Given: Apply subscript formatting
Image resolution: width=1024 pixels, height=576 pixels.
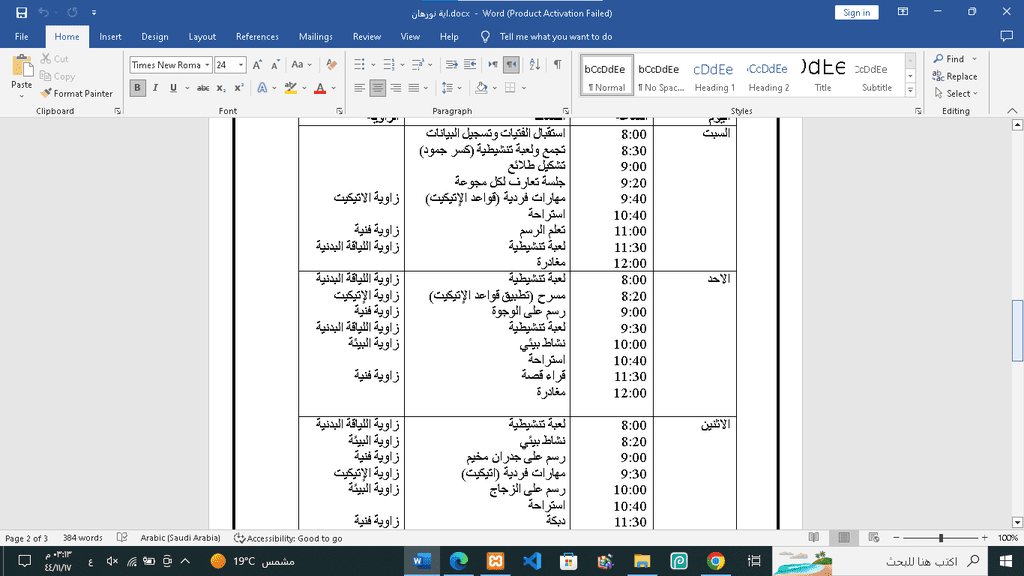Looking at the screenshot, I should coord(221,88).
